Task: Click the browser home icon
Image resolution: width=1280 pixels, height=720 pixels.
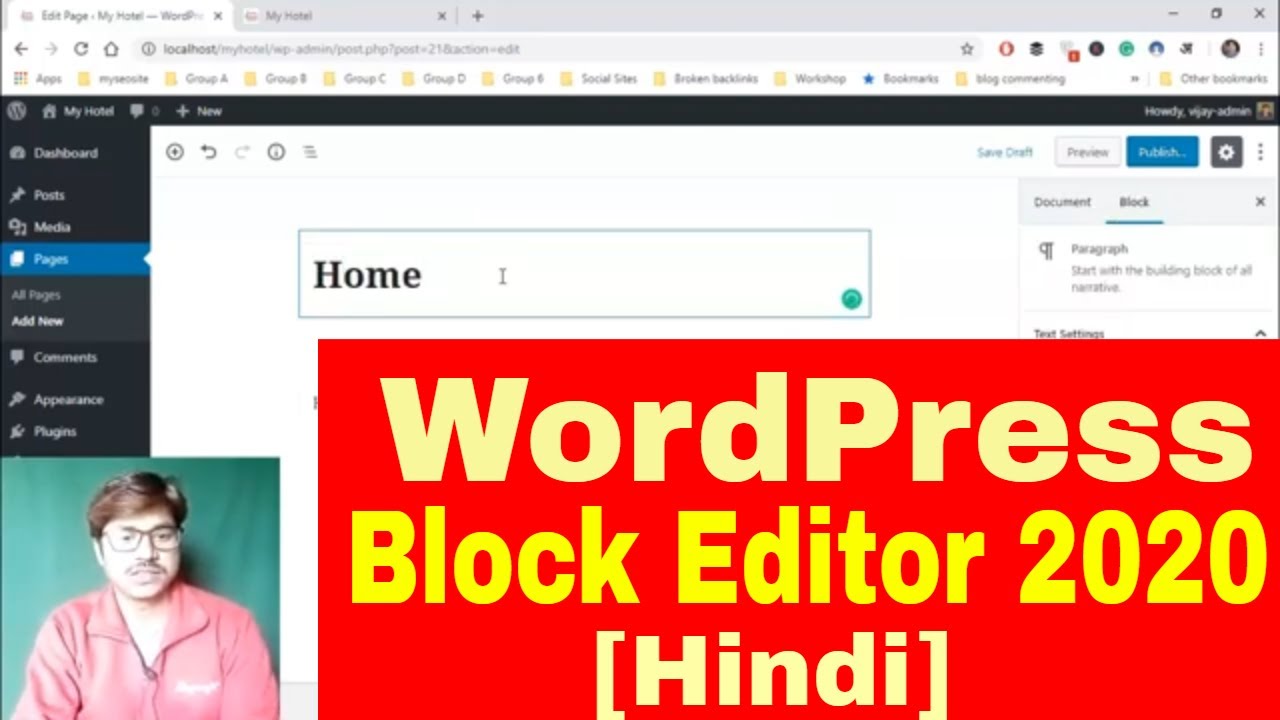Action: click(111, 49)
